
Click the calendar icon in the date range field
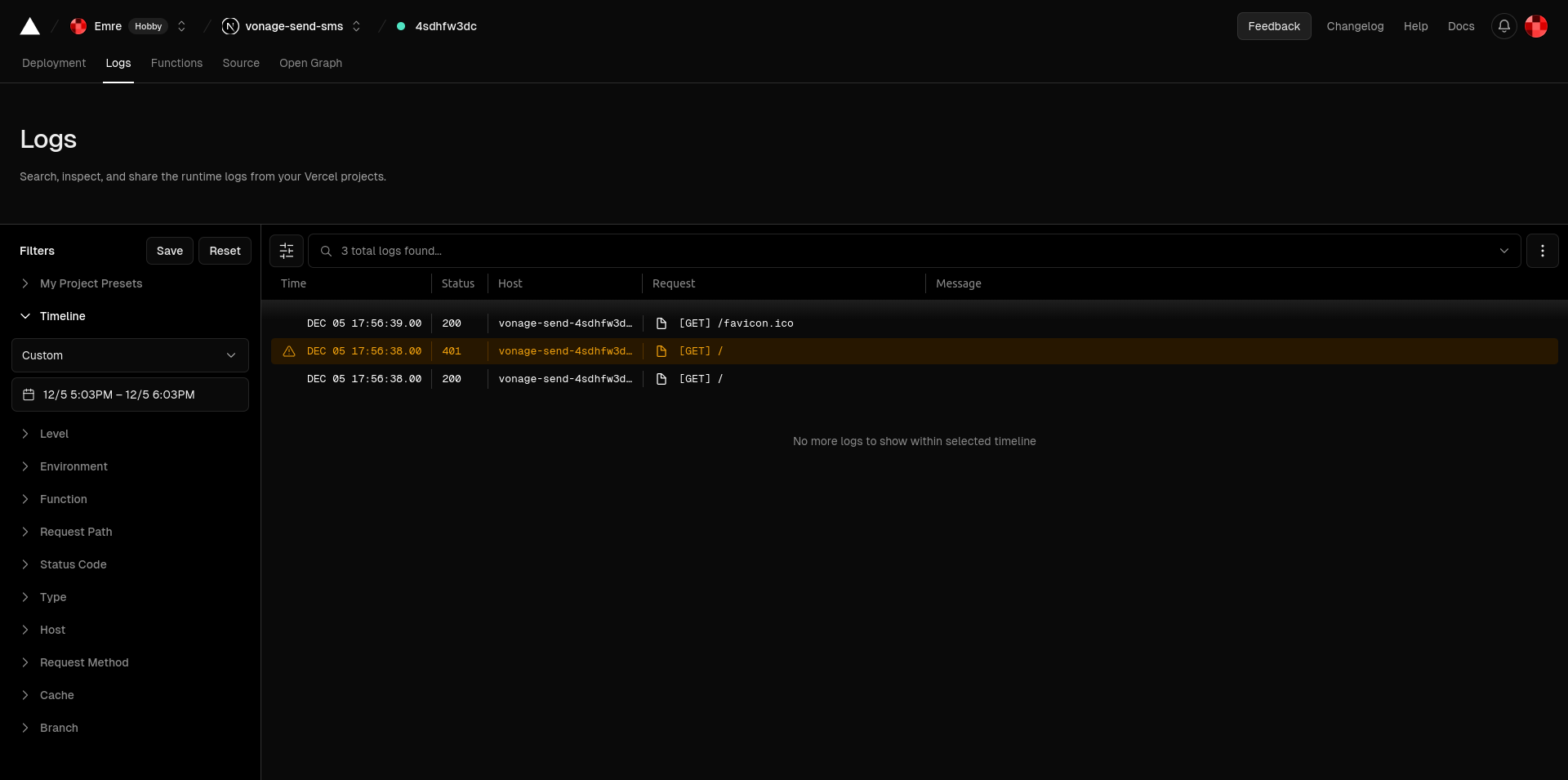tap(29, 394)
